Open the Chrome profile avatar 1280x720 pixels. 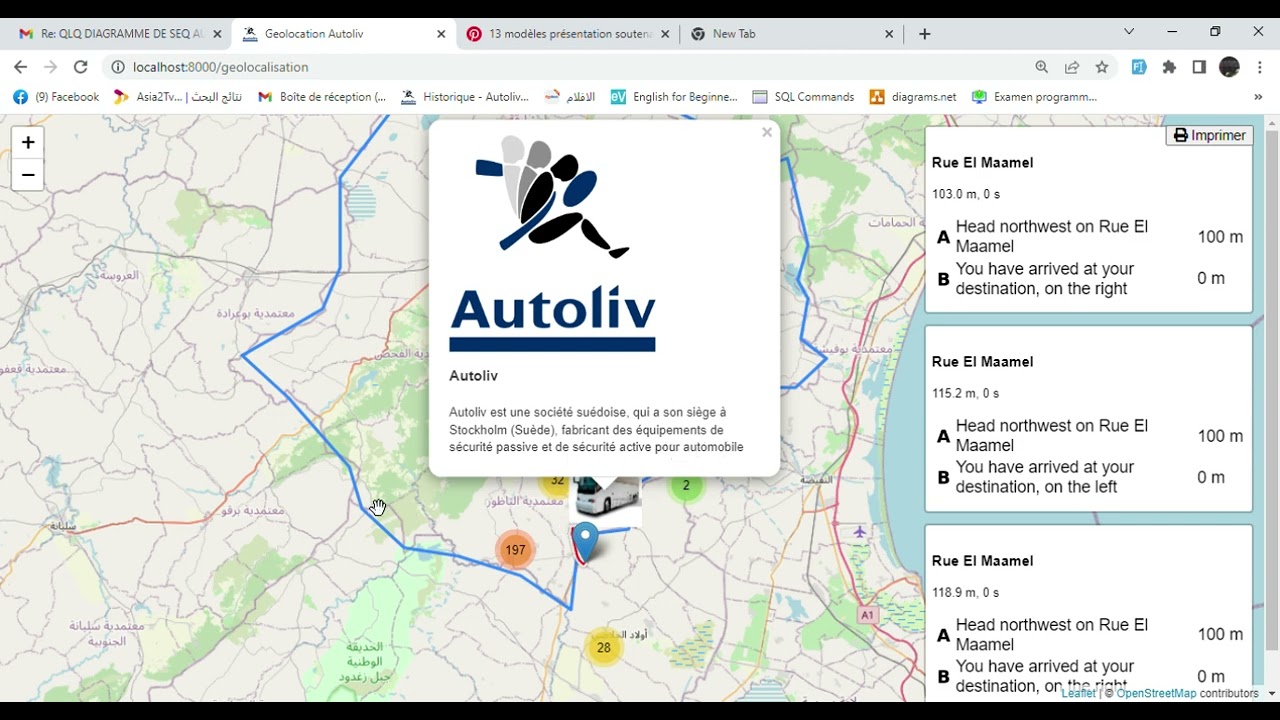(x=1230, y=67)
